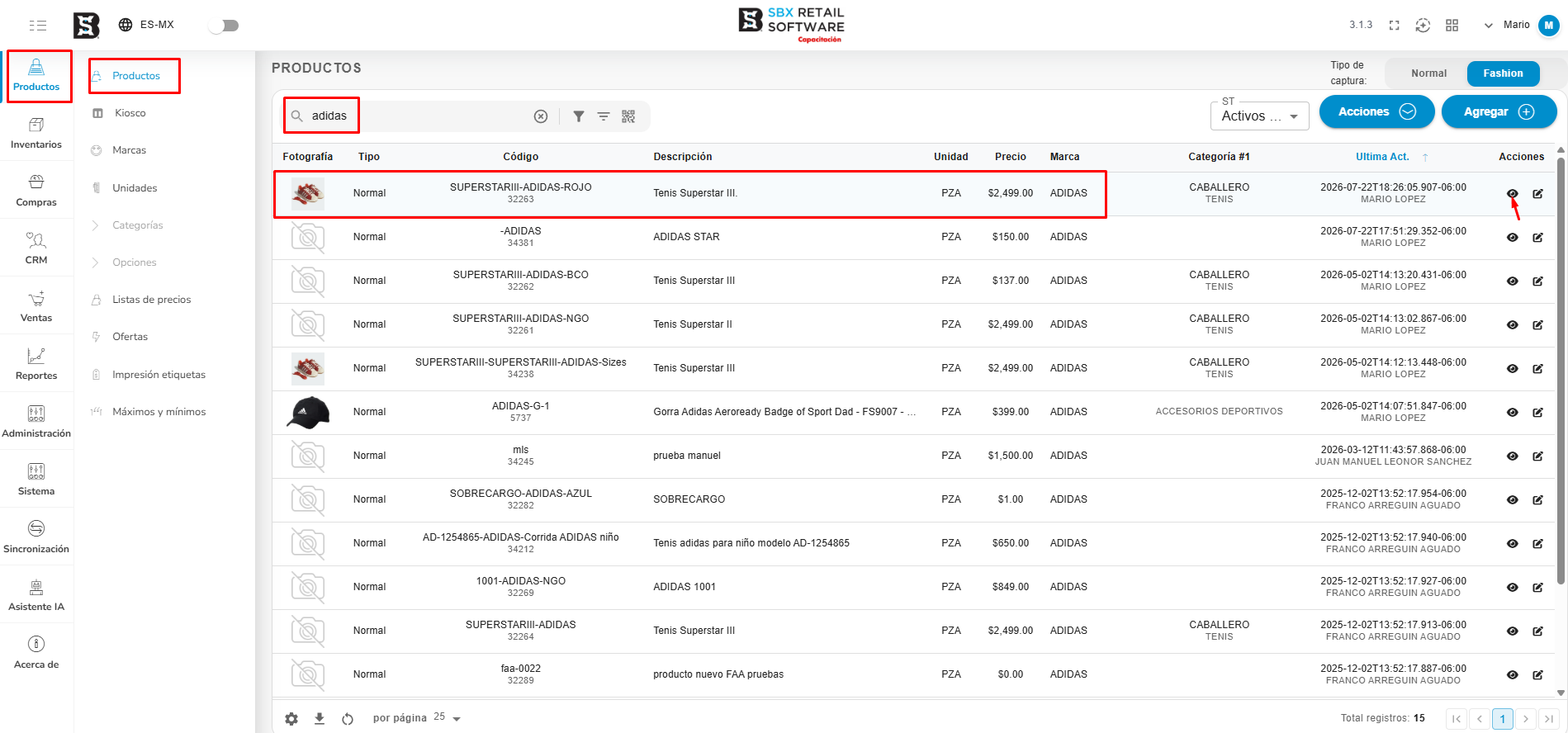Open the Sincronización module icon
The image size is (1568, 733).
pos(36,528)
